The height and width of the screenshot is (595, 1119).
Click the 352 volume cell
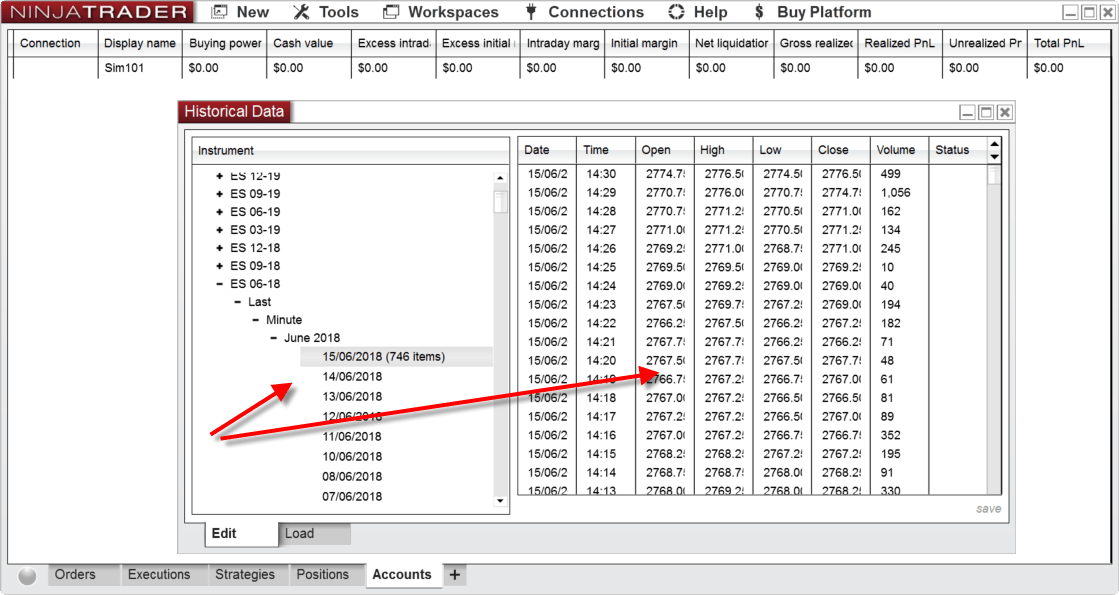coord(891,435)
